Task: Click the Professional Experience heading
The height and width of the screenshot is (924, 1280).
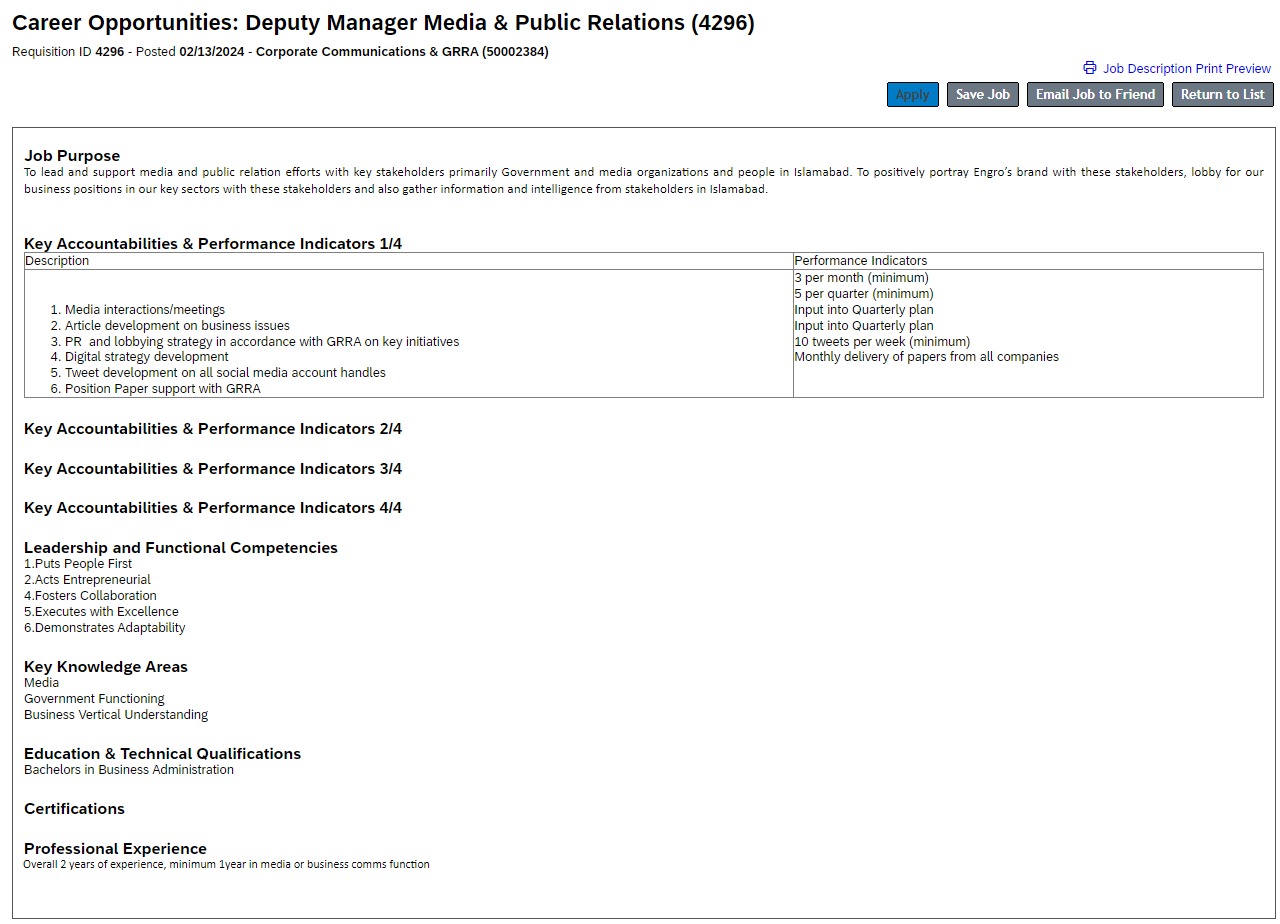Action: [x=115, y=849]
